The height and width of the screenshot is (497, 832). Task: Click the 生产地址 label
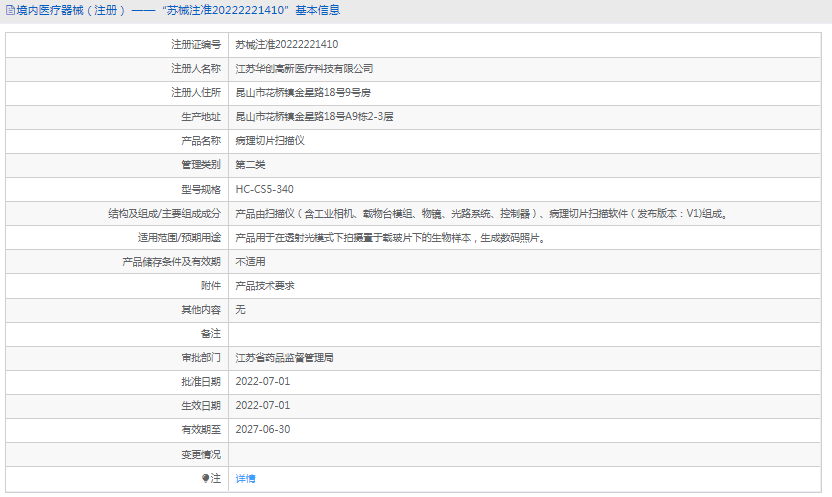[x=201, y=117]
